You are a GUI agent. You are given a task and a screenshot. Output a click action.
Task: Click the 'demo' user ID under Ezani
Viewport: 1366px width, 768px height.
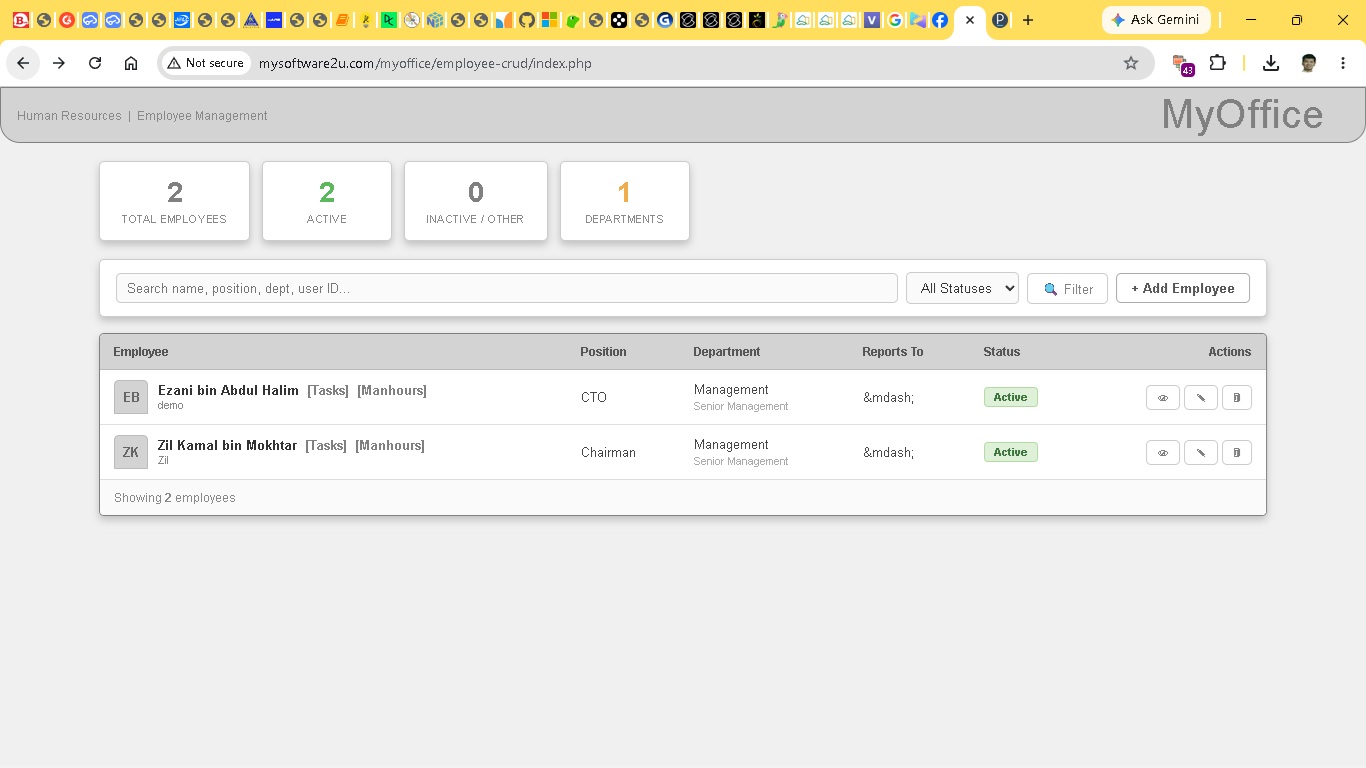click(170, 406)
